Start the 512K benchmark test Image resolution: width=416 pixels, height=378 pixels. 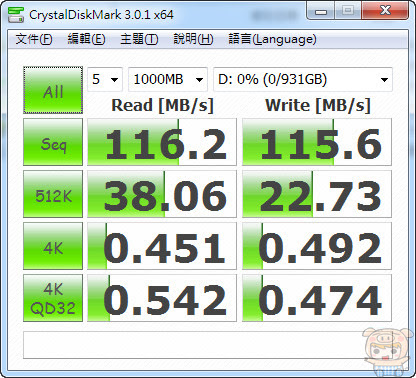point(53,194)
